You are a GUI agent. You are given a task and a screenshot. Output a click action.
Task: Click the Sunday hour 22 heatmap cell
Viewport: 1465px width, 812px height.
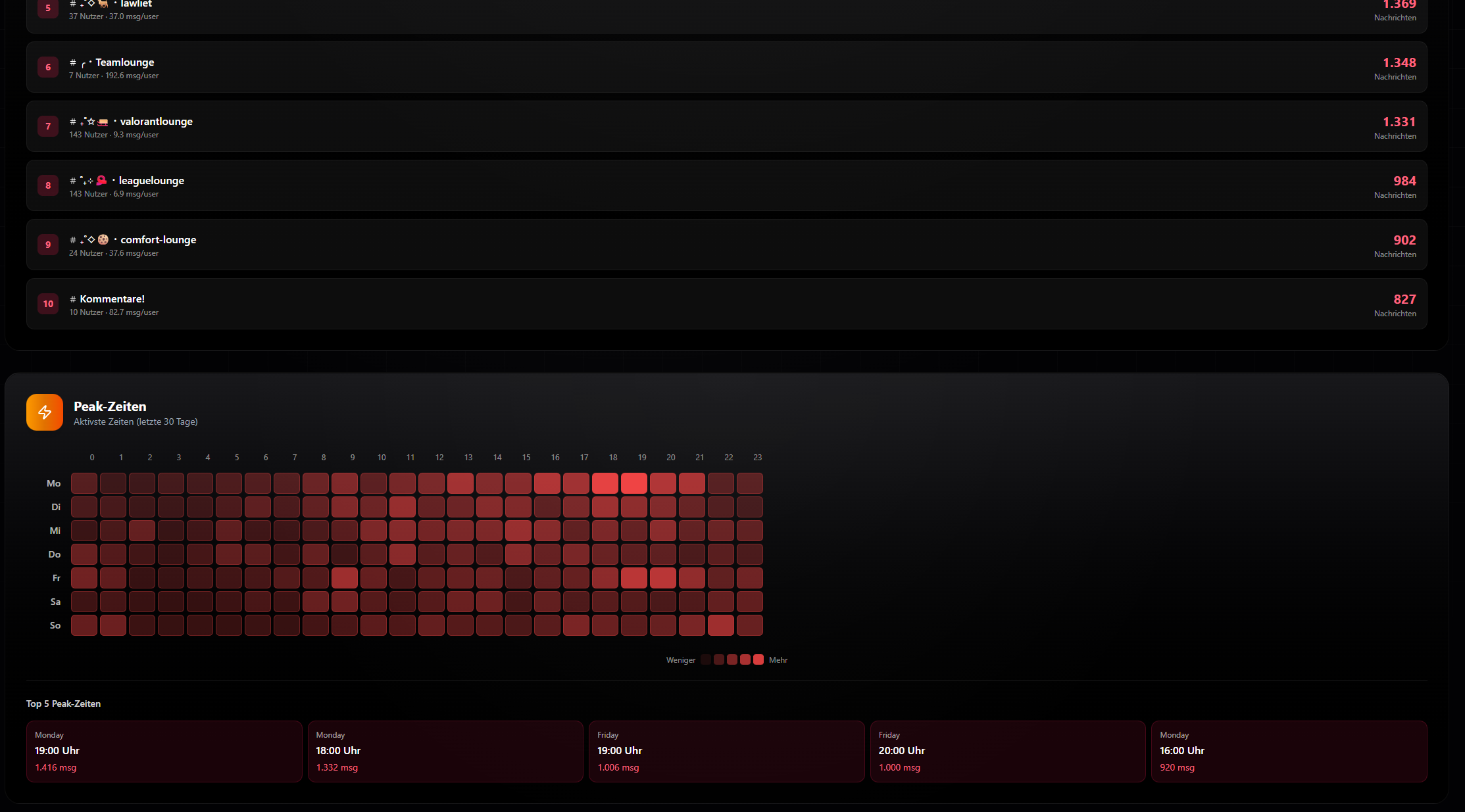coord(721,625)
